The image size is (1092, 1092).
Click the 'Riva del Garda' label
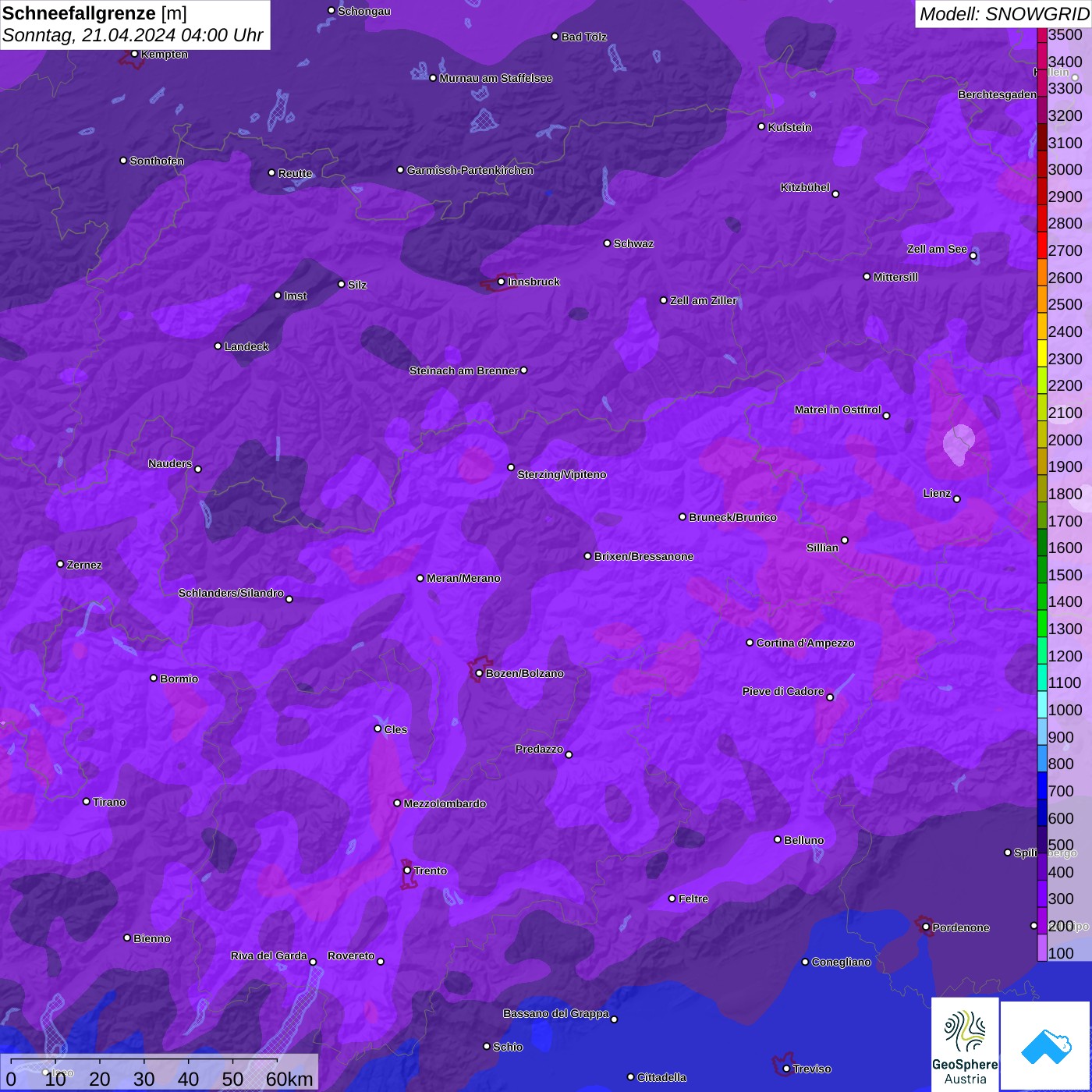point(269,955)
